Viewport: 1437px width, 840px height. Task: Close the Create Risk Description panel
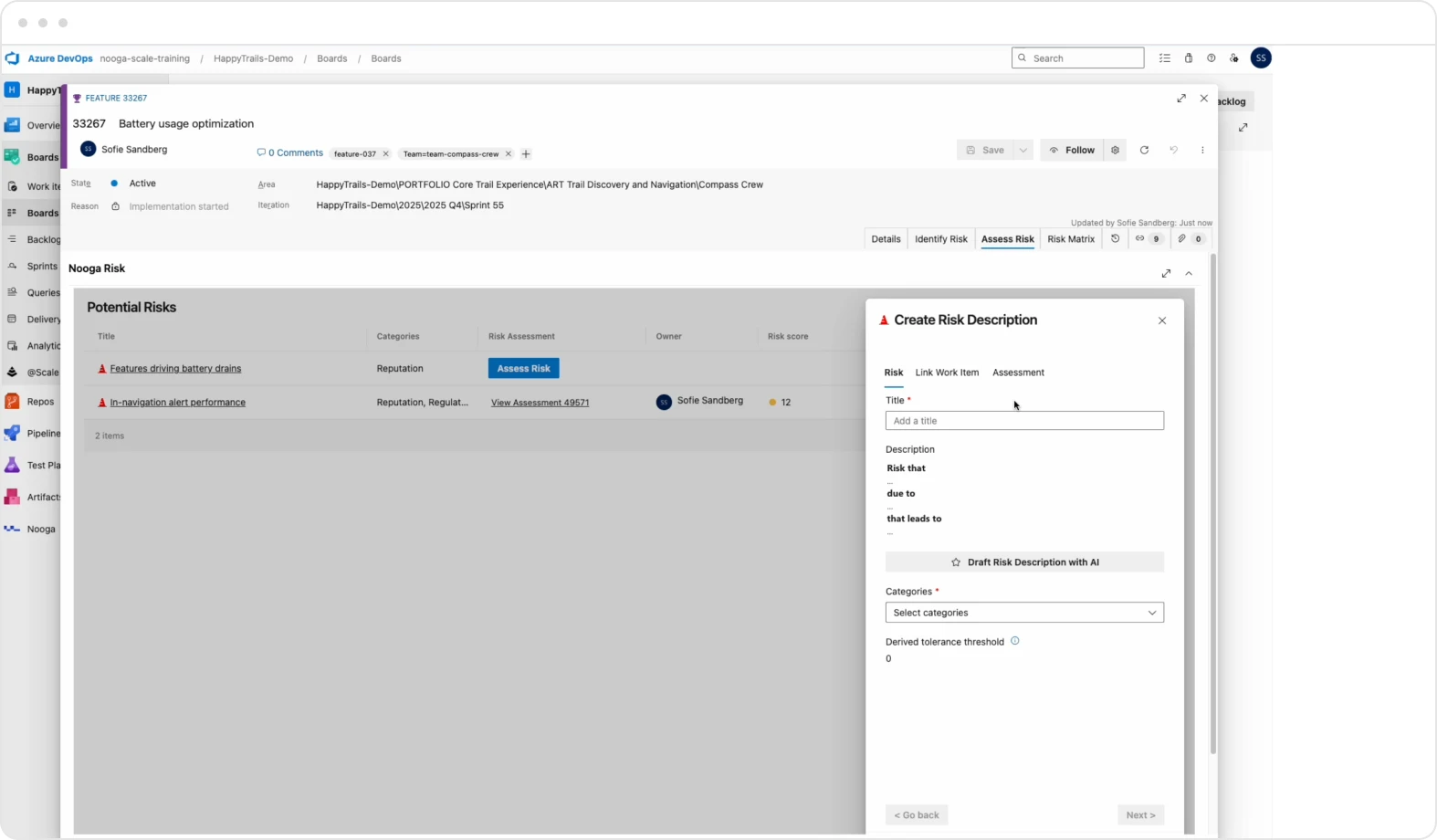(1162, 320)
